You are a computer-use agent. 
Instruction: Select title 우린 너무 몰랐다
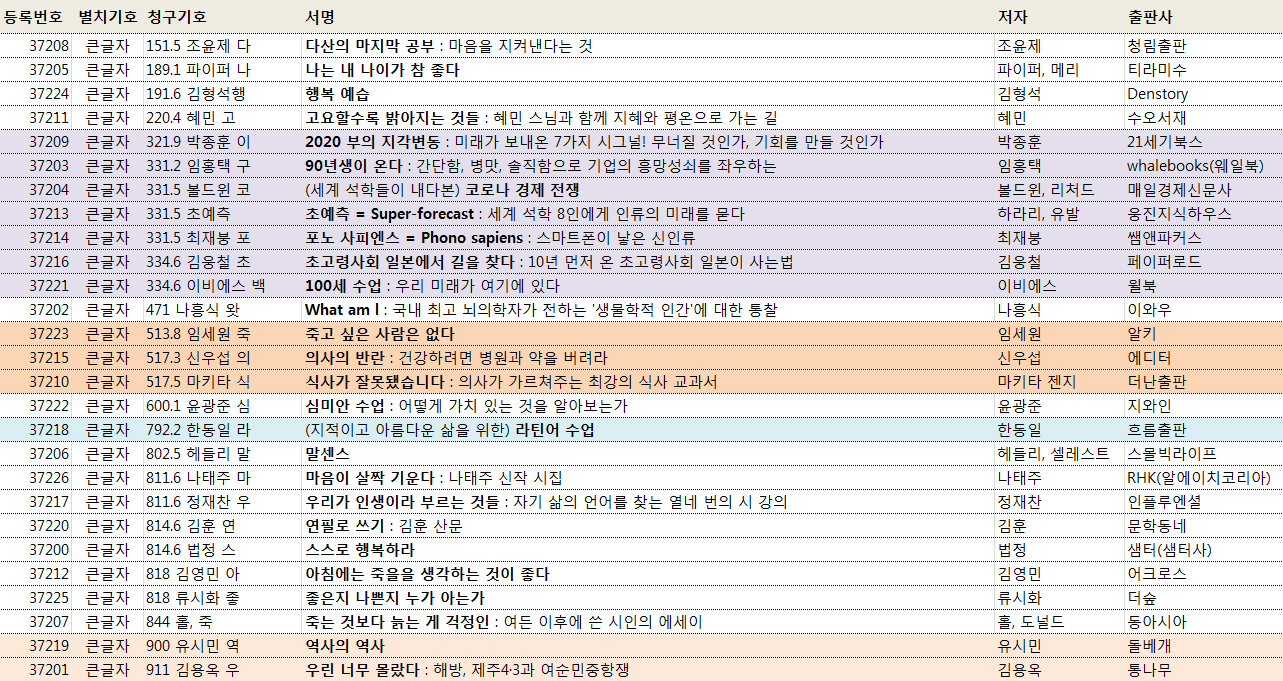[x=363, y=670]
